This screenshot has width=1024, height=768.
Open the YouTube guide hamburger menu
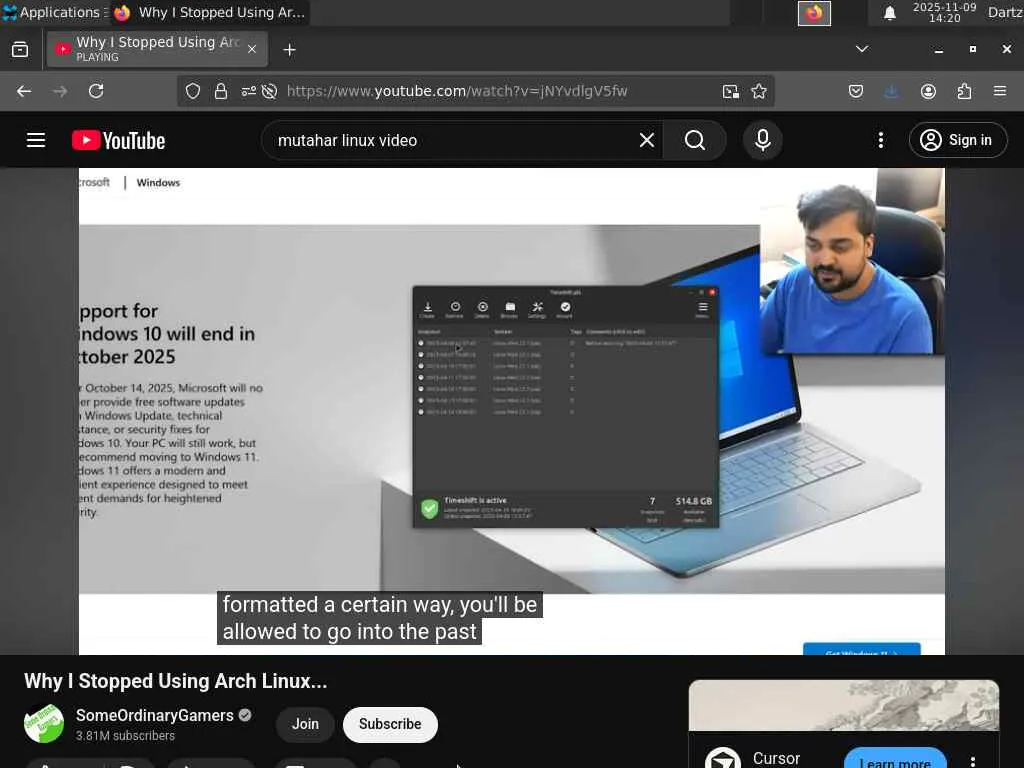(36, 140)
